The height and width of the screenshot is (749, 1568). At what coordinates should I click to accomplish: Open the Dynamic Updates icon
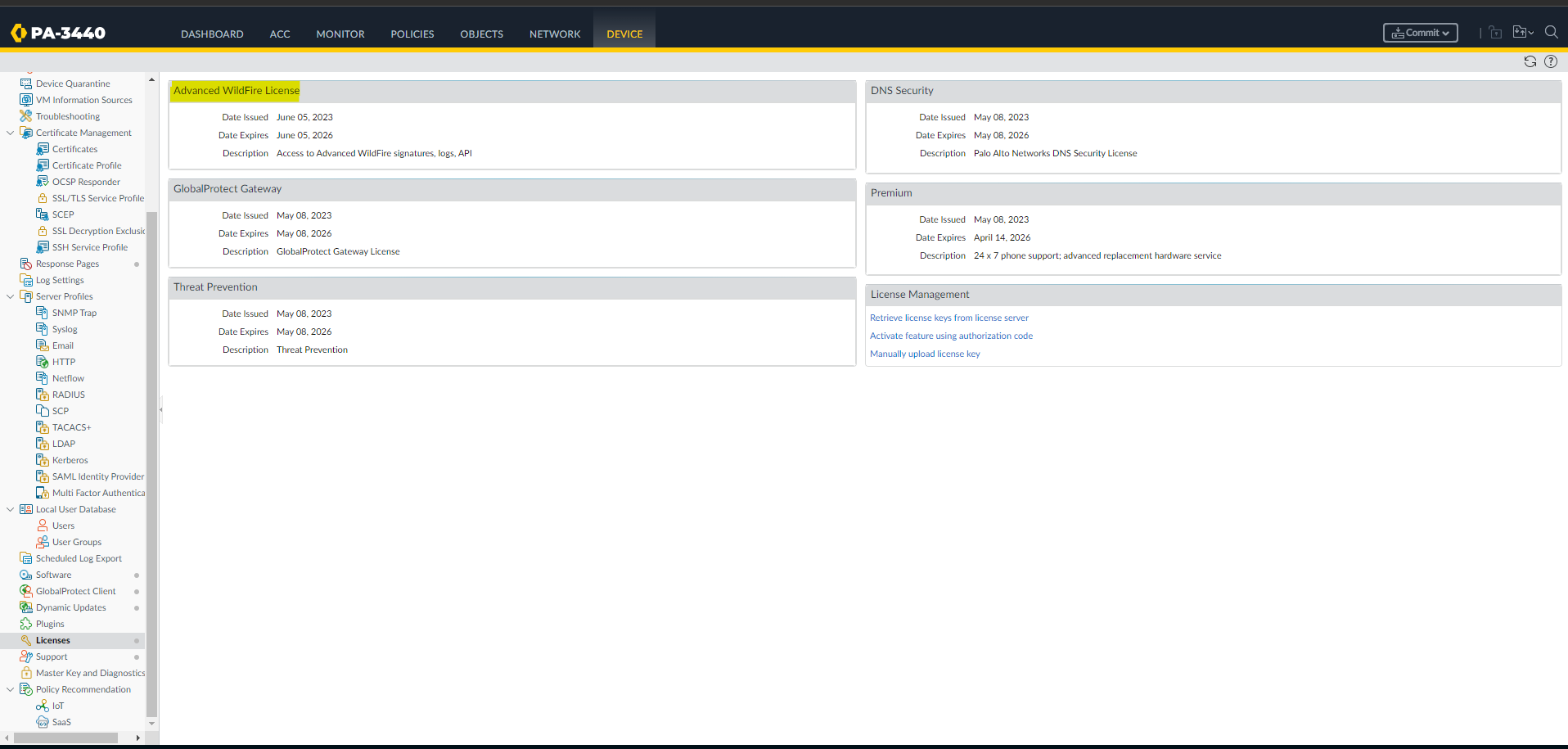tap(26, 607)
